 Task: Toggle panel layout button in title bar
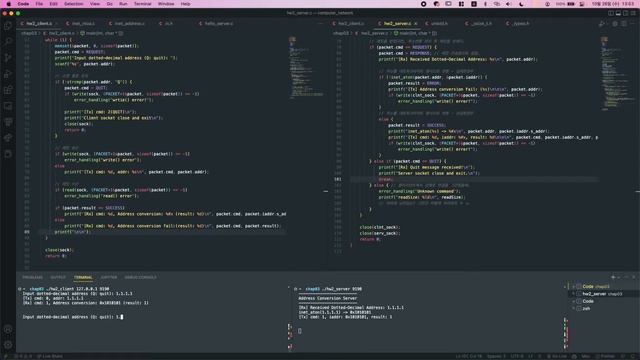[x=618, y=13]
